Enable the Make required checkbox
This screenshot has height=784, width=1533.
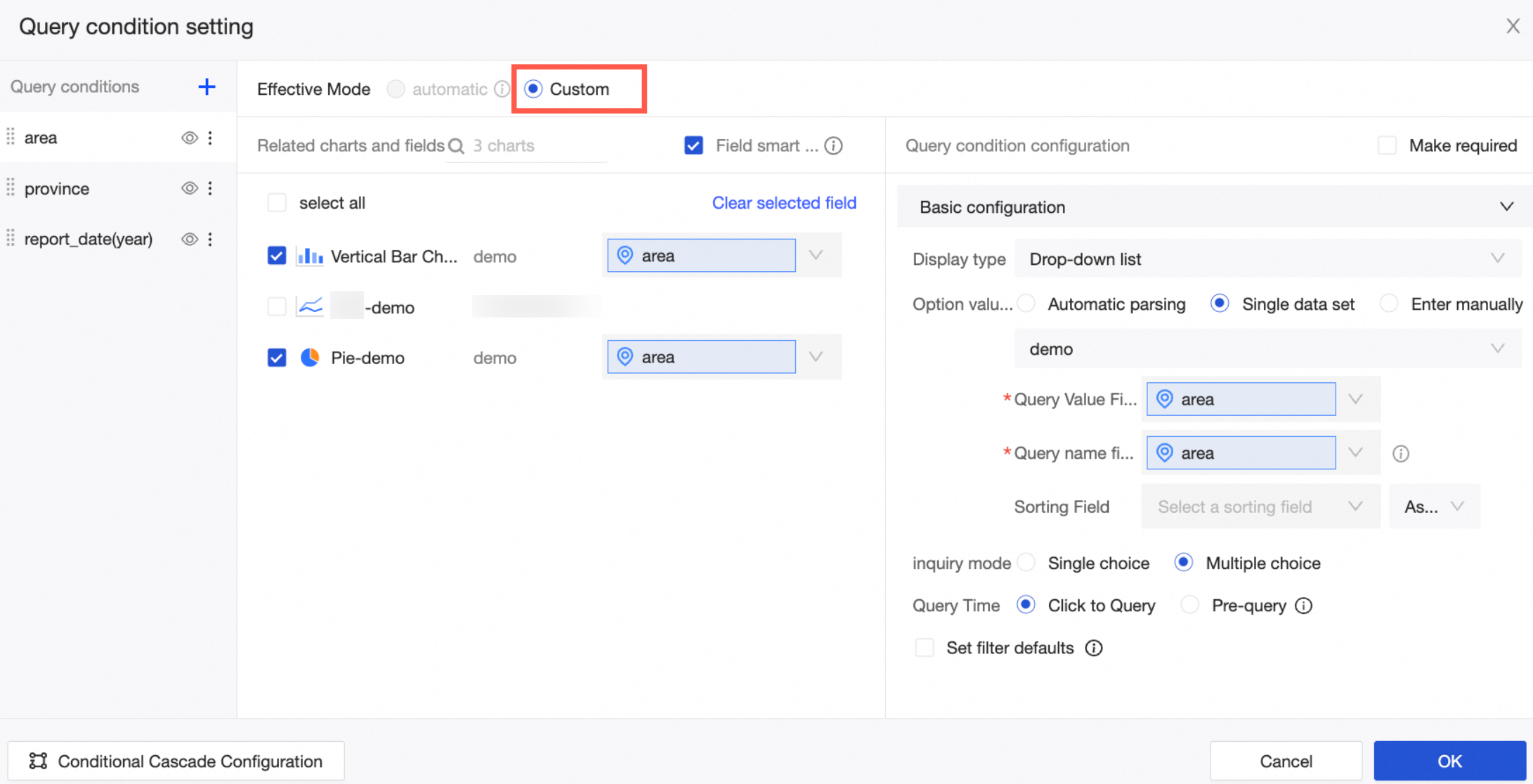coord(1387,145)
